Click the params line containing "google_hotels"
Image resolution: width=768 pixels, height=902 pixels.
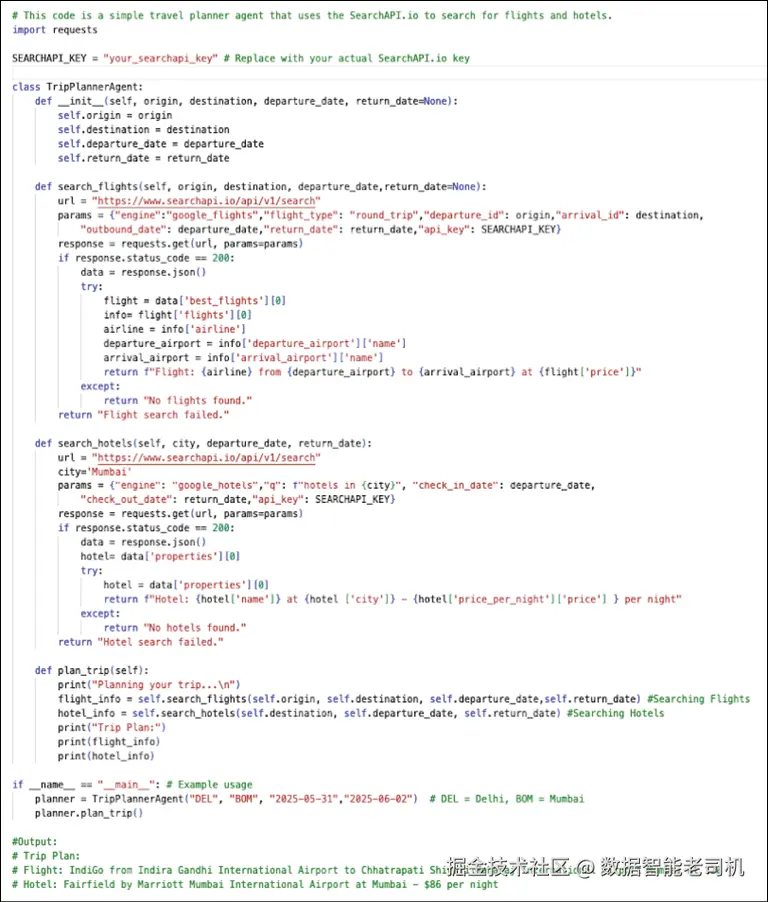coord(326,485)
